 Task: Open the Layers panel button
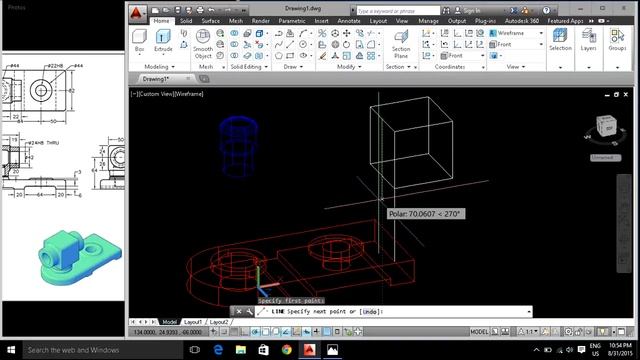[588, 40]
